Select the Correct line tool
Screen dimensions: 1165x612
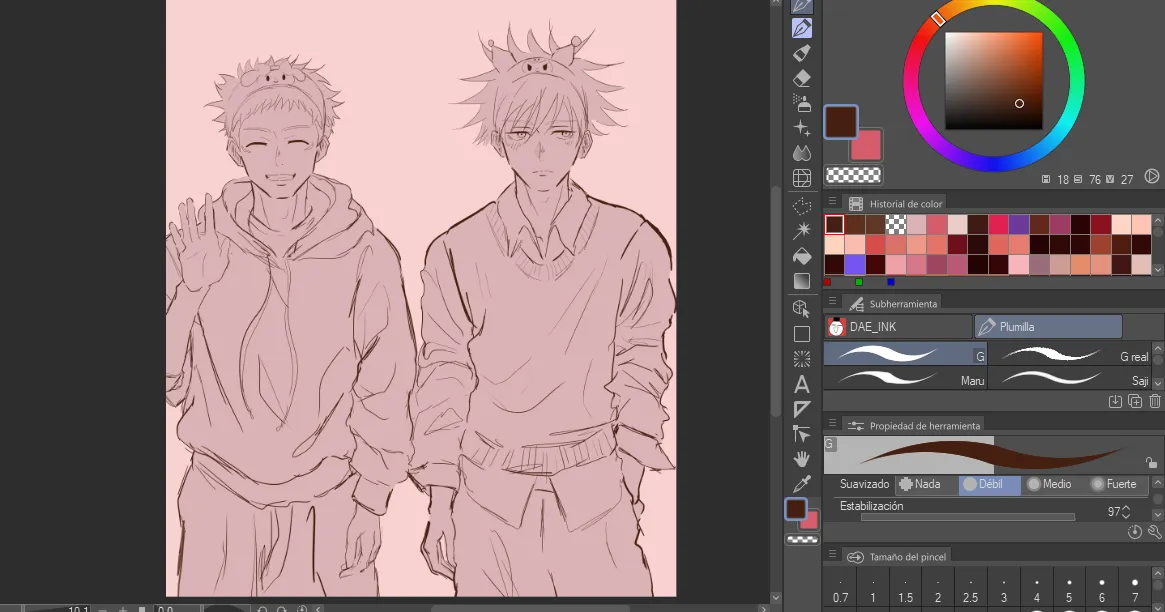pyautogui.click(x=802, y=434)
